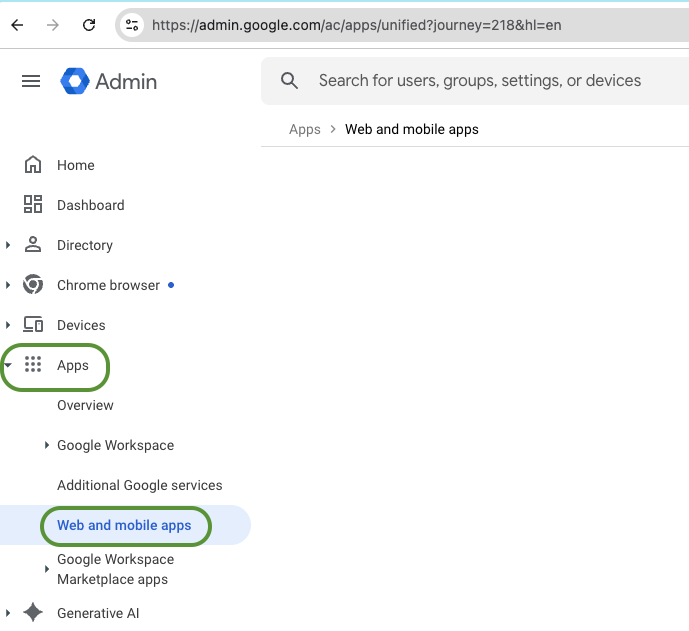This screenshot has height=631, width=689.
Task: Reload the page with the refresh icon
Action: 89,25
